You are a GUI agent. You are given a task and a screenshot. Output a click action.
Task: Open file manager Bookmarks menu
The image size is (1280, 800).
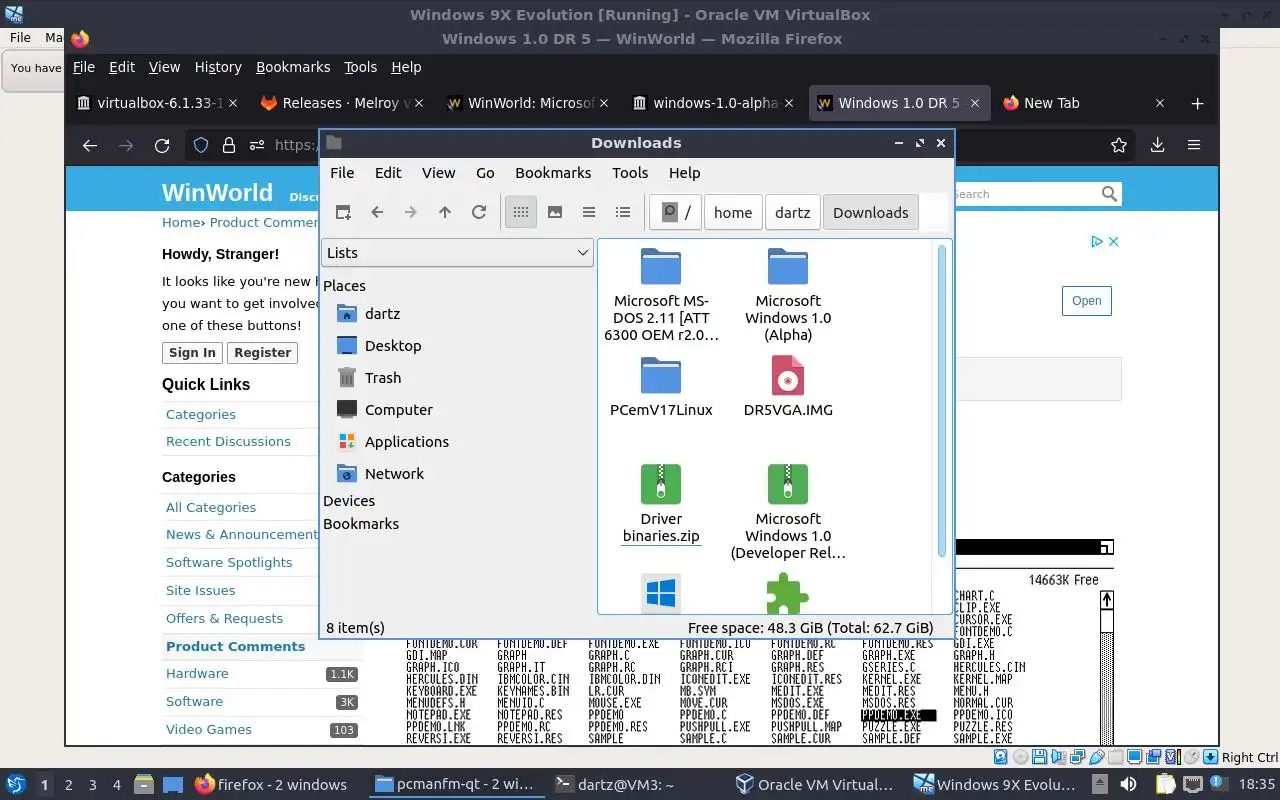[553, 173]
